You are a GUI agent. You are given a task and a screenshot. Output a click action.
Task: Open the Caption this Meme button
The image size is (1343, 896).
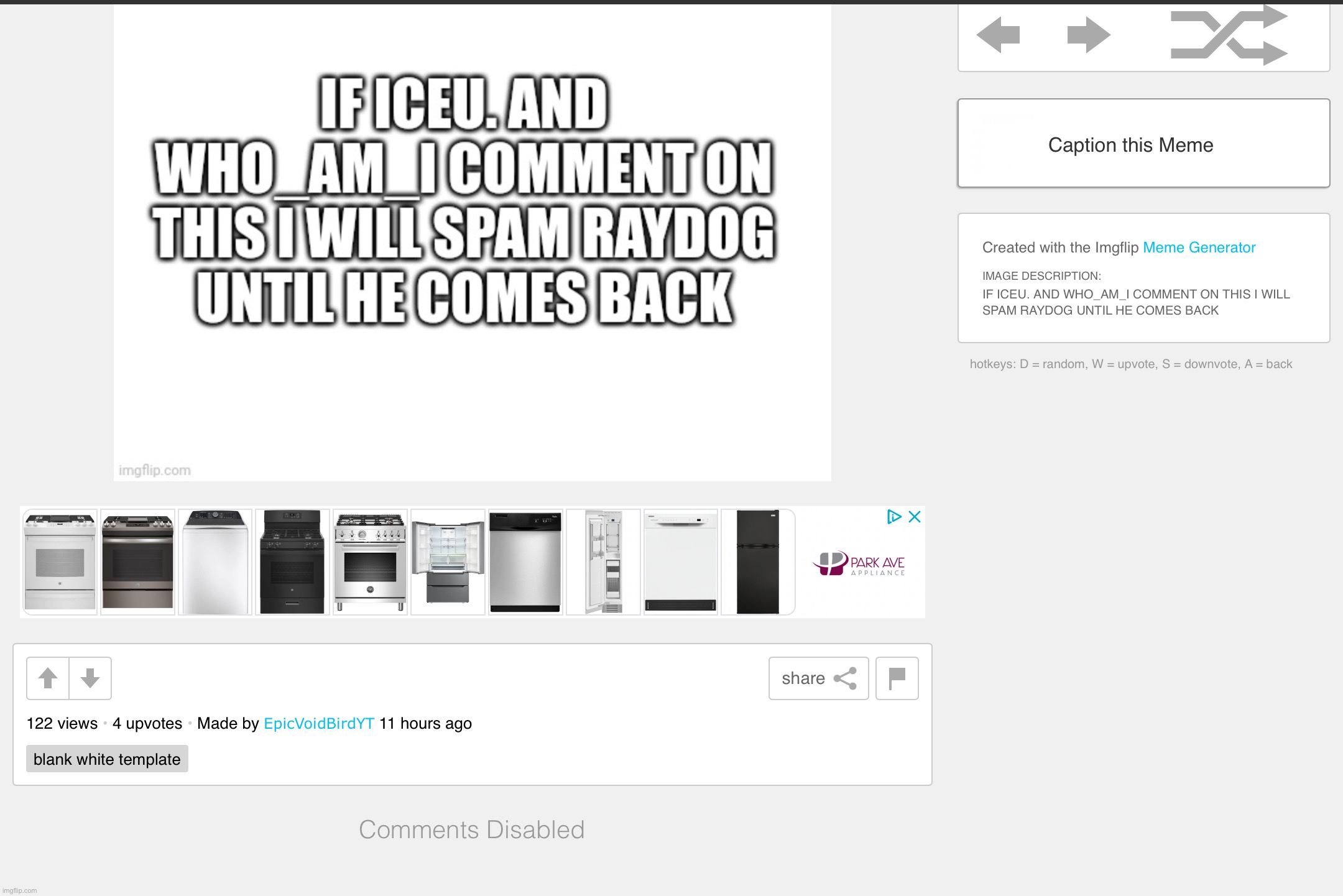pyautogui.click(x=1130, y=144)
